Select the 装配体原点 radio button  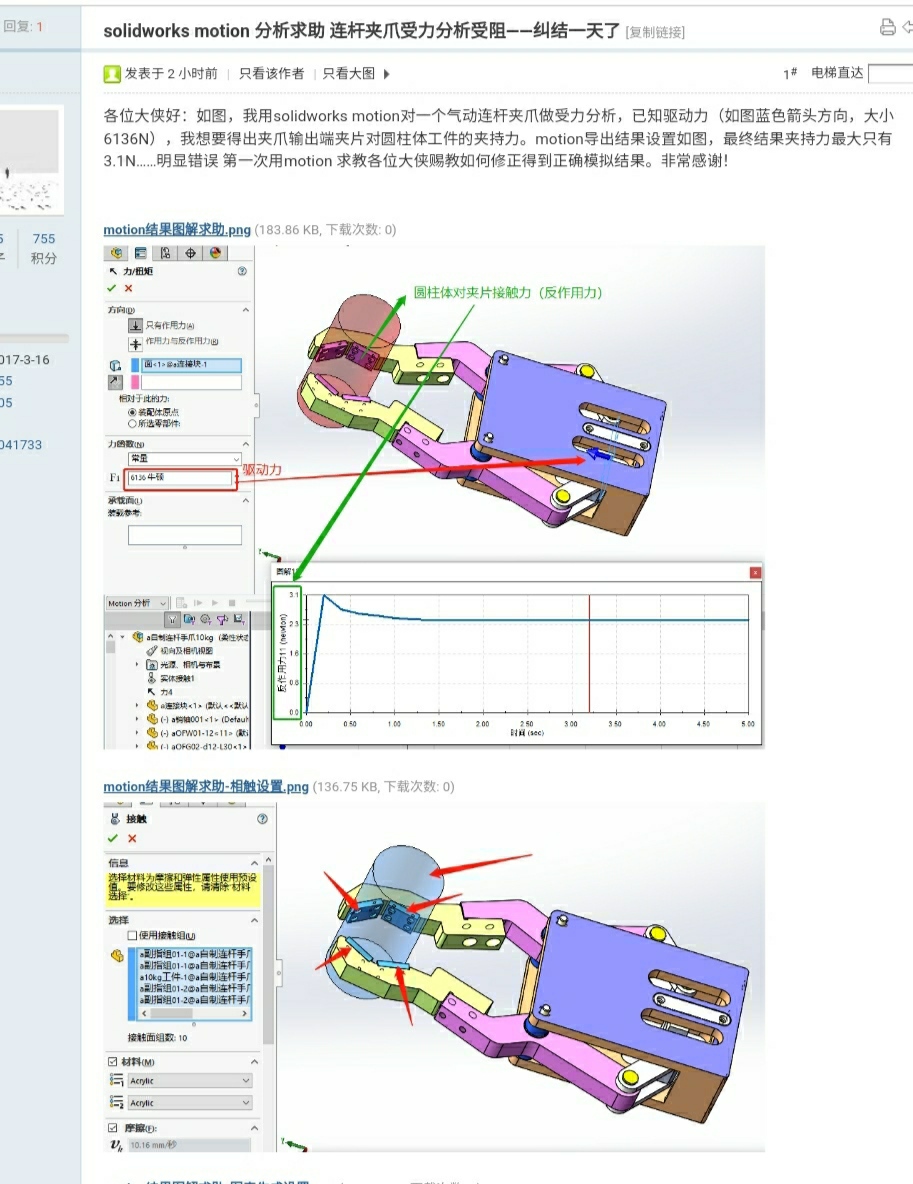tap(132, 412)
